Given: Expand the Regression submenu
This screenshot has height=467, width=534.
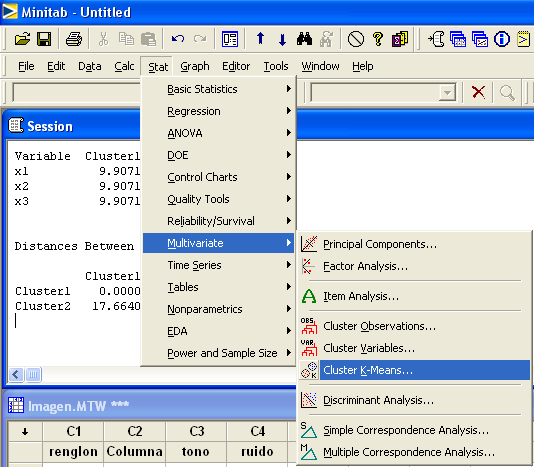Looking at the screenshot, I should [x=218, y=111].
